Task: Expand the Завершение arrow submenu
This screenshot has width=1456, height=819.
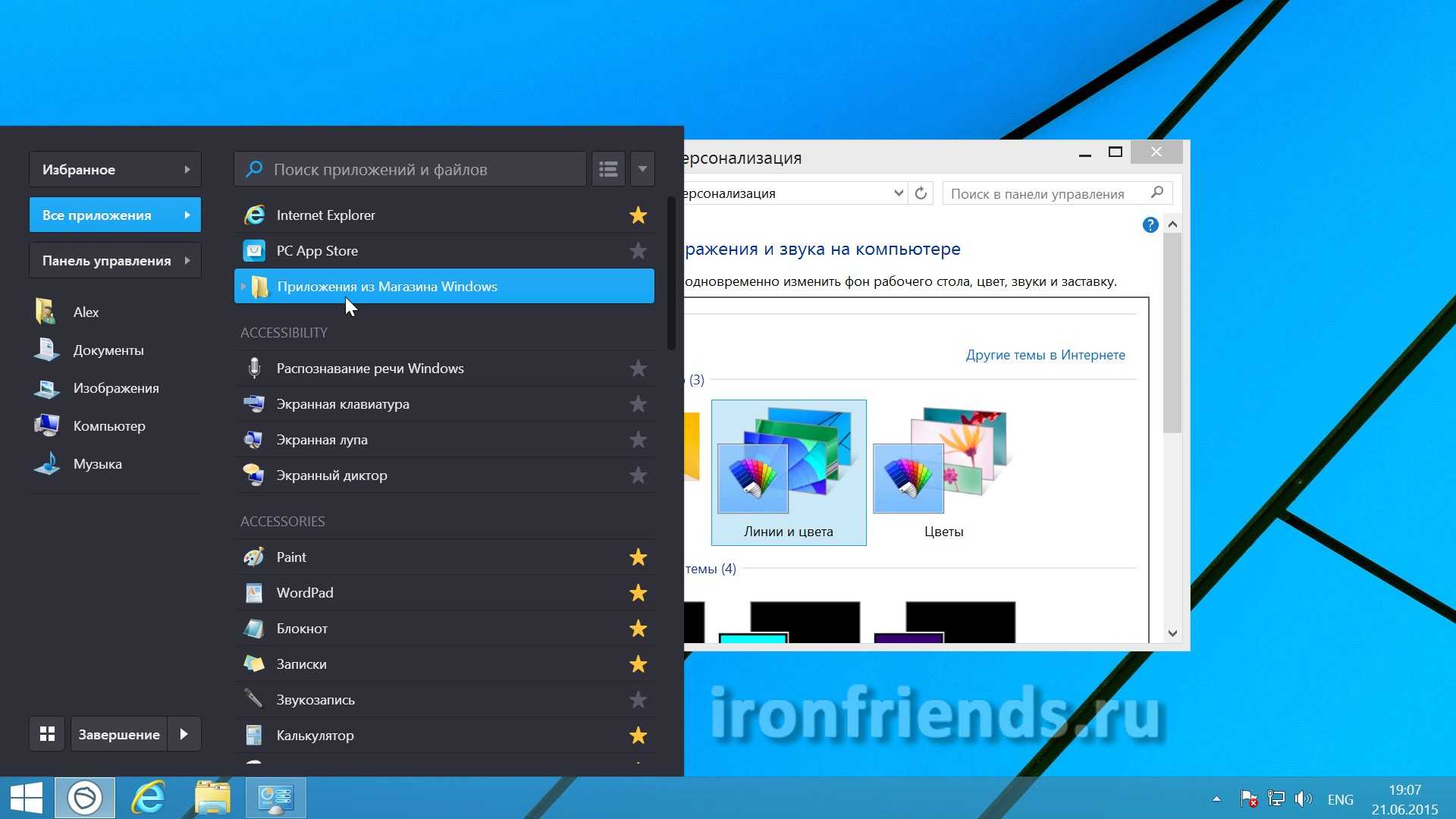Action: click(184, 734)
